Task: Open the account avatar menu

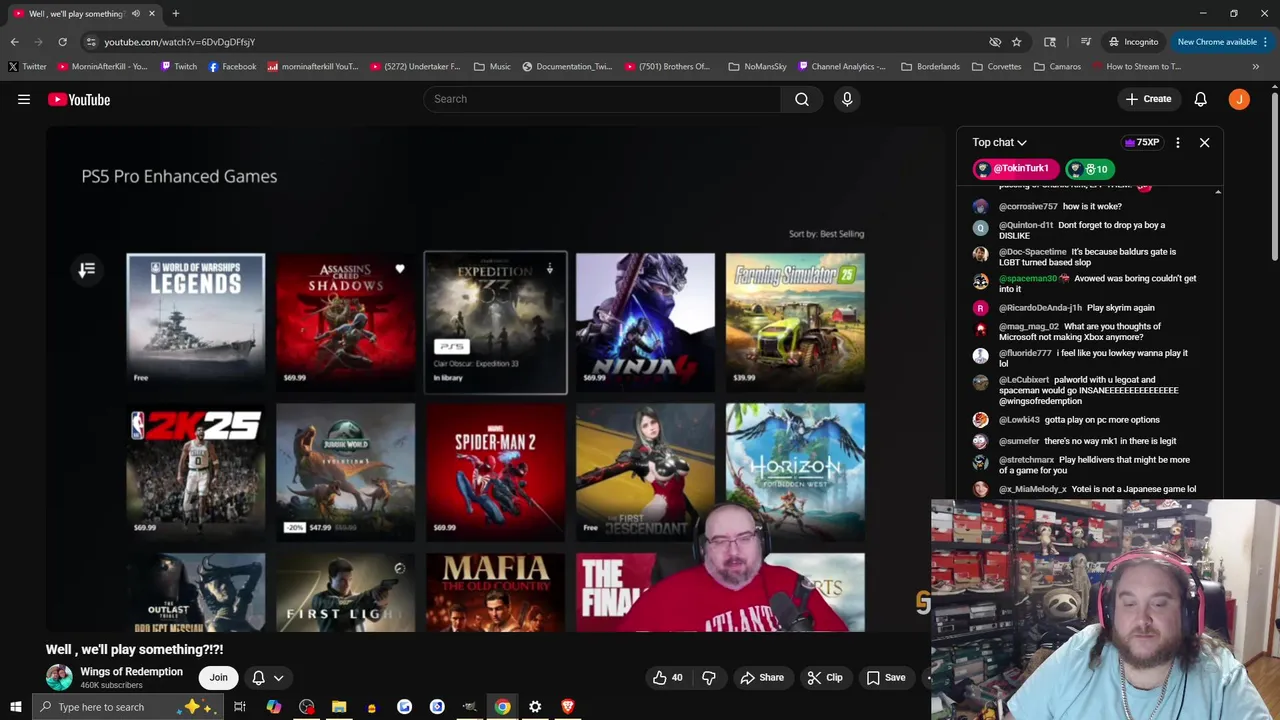Action: (1239, 99)
